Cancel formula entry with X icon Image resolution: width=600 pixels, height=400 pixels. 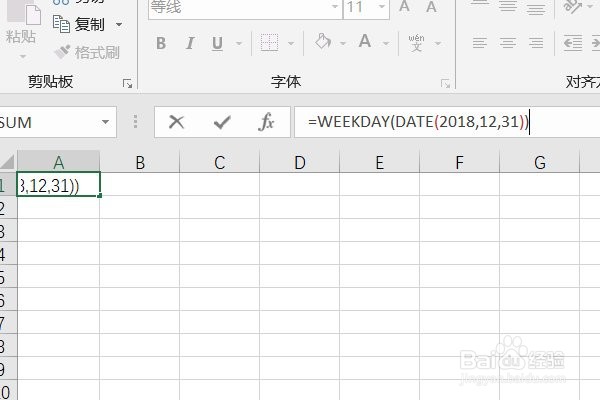click(x=176, y=122)
